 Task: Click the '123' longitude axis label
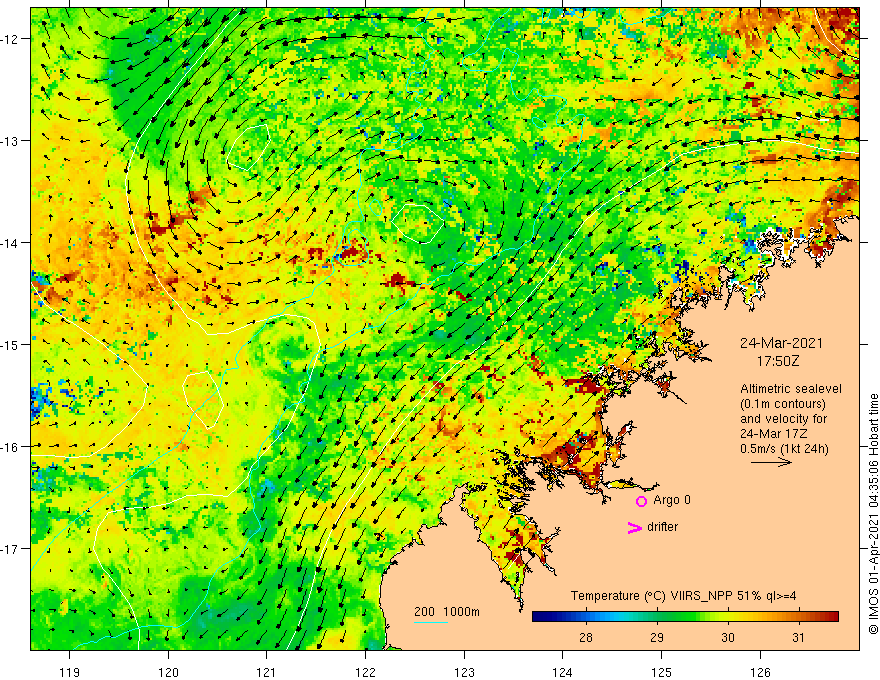pos(464,672)
